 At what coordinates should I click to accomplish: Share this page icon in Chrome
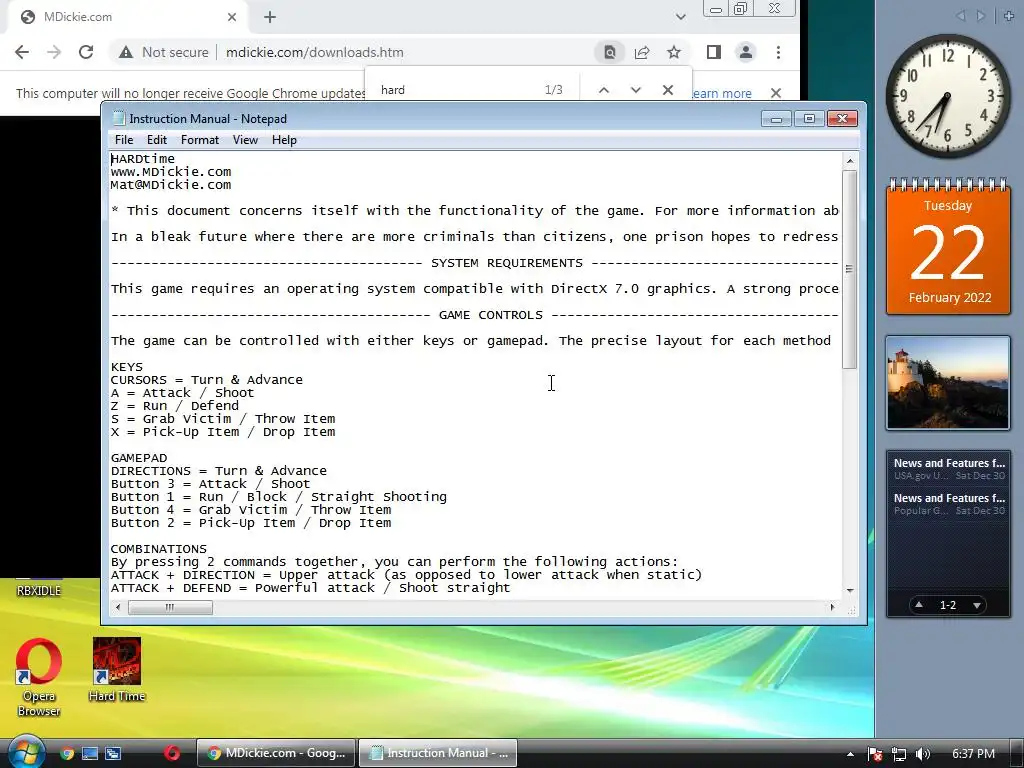click(x=642, y=52)
